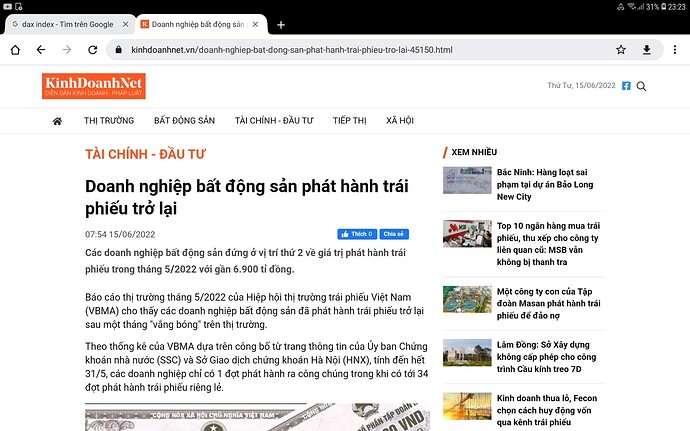Open article Bắc Ninh: Hàng loạt sai phạm
Viewport: 690px width, 431px height.
click(x=545, y=184)
